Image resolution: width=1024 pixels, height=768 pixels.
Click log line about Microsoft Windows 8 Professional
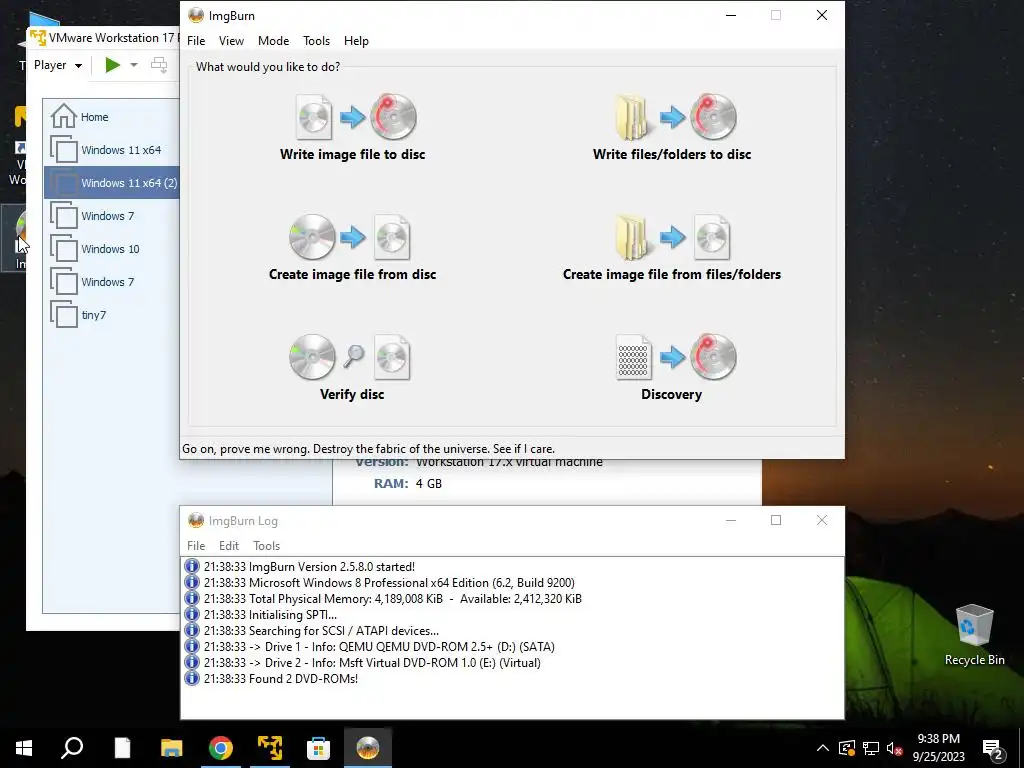[x=389, y=583]
